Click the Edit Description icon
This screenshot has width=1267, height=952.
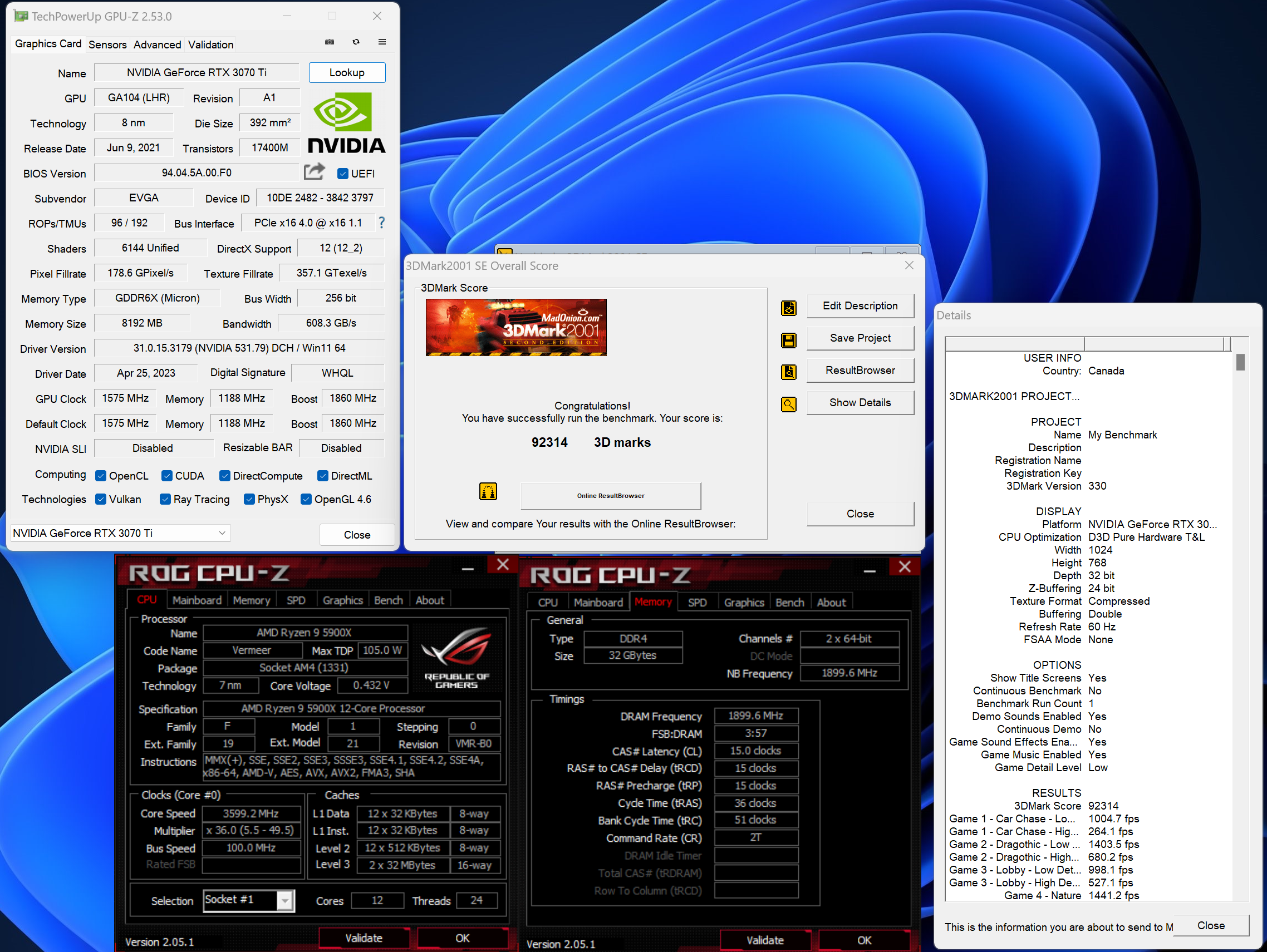pyautogui.click(x=789, y=308)
